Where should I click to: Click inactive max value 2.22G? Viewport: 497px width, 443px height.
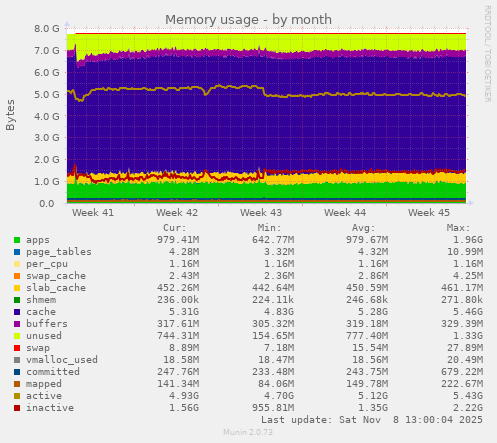point(468,408)
